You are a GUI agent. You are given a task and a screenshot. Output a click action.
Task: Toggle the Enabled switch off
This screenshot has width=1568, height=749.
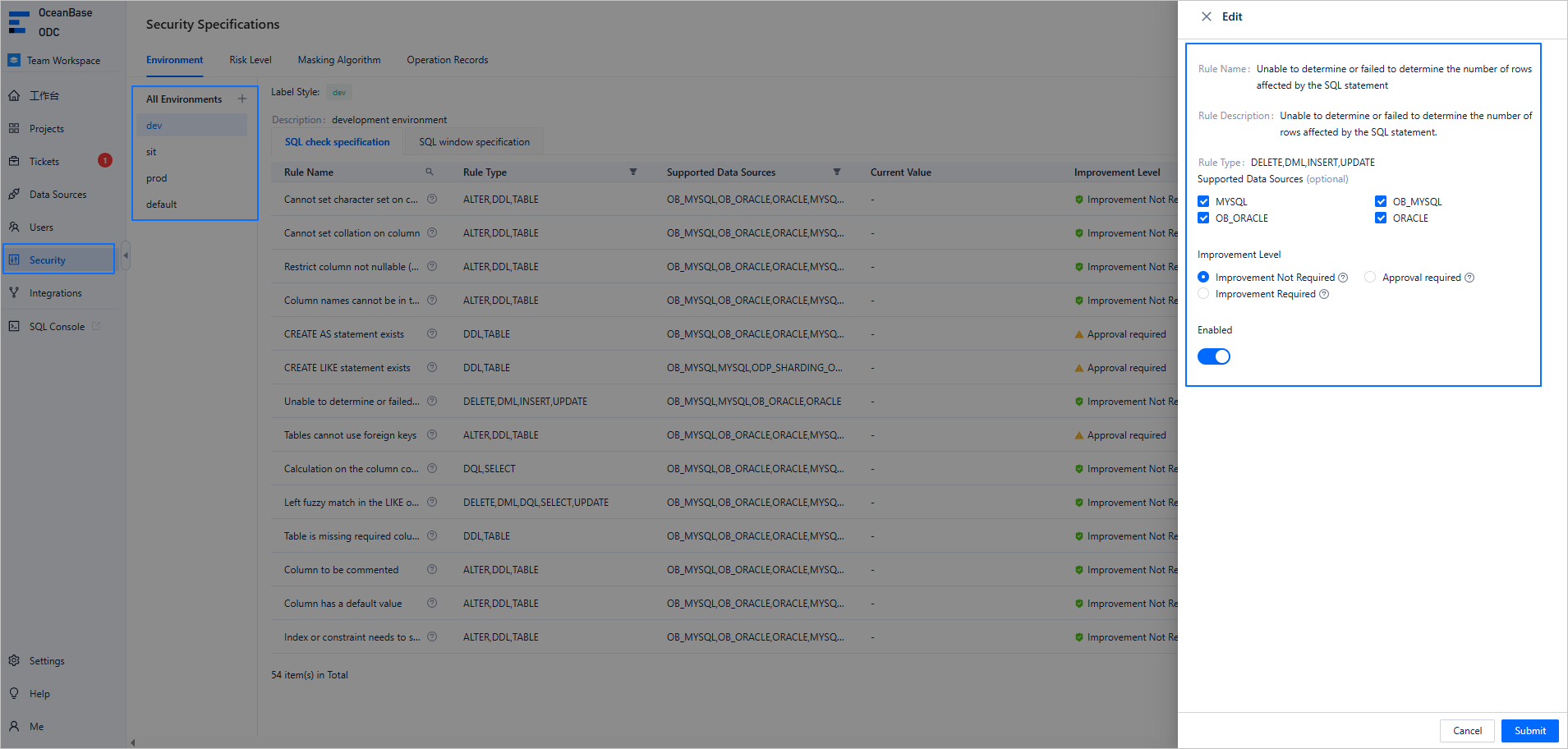coord(1213,356)
